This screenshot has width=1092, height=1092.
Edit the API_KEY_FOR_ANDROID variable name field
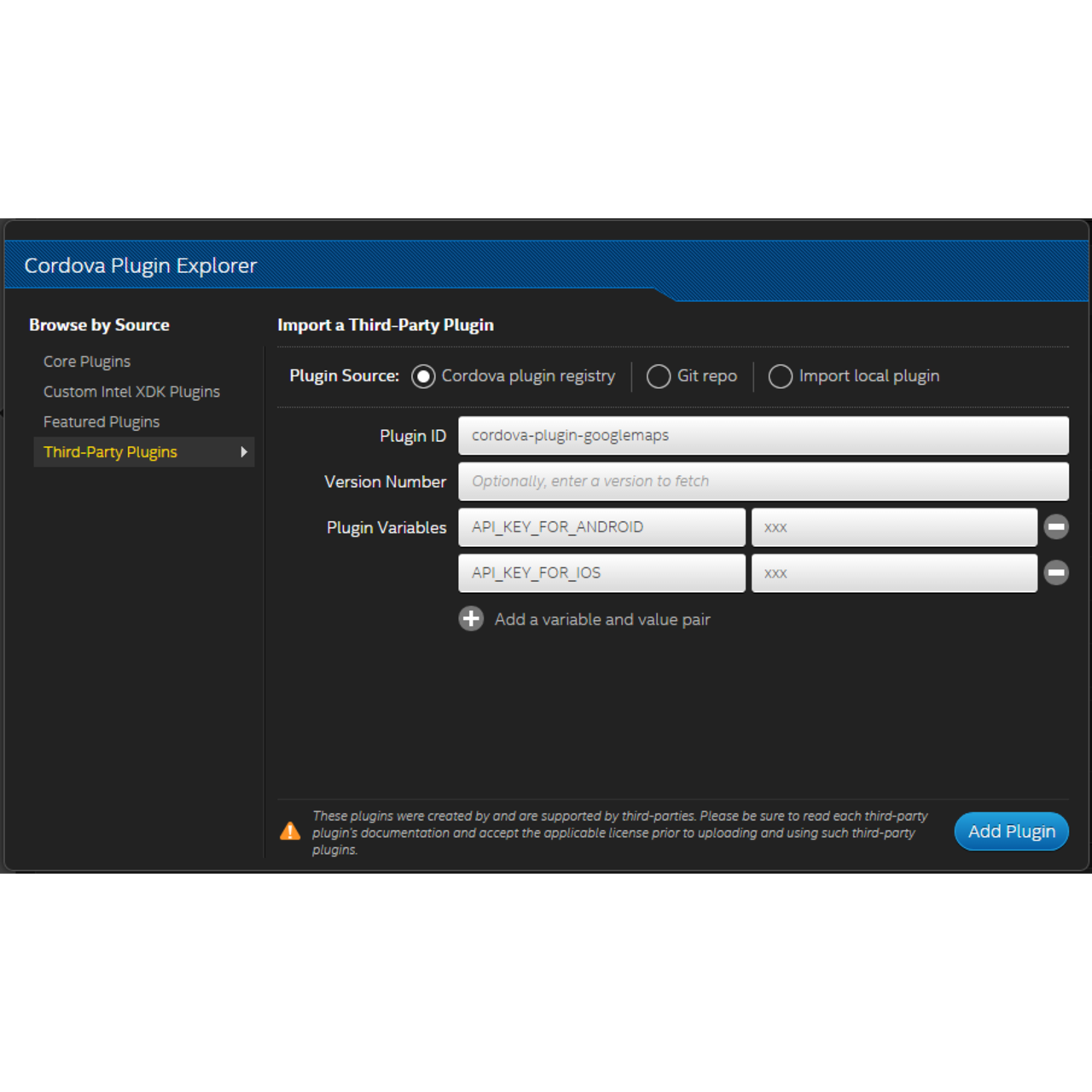602,527
